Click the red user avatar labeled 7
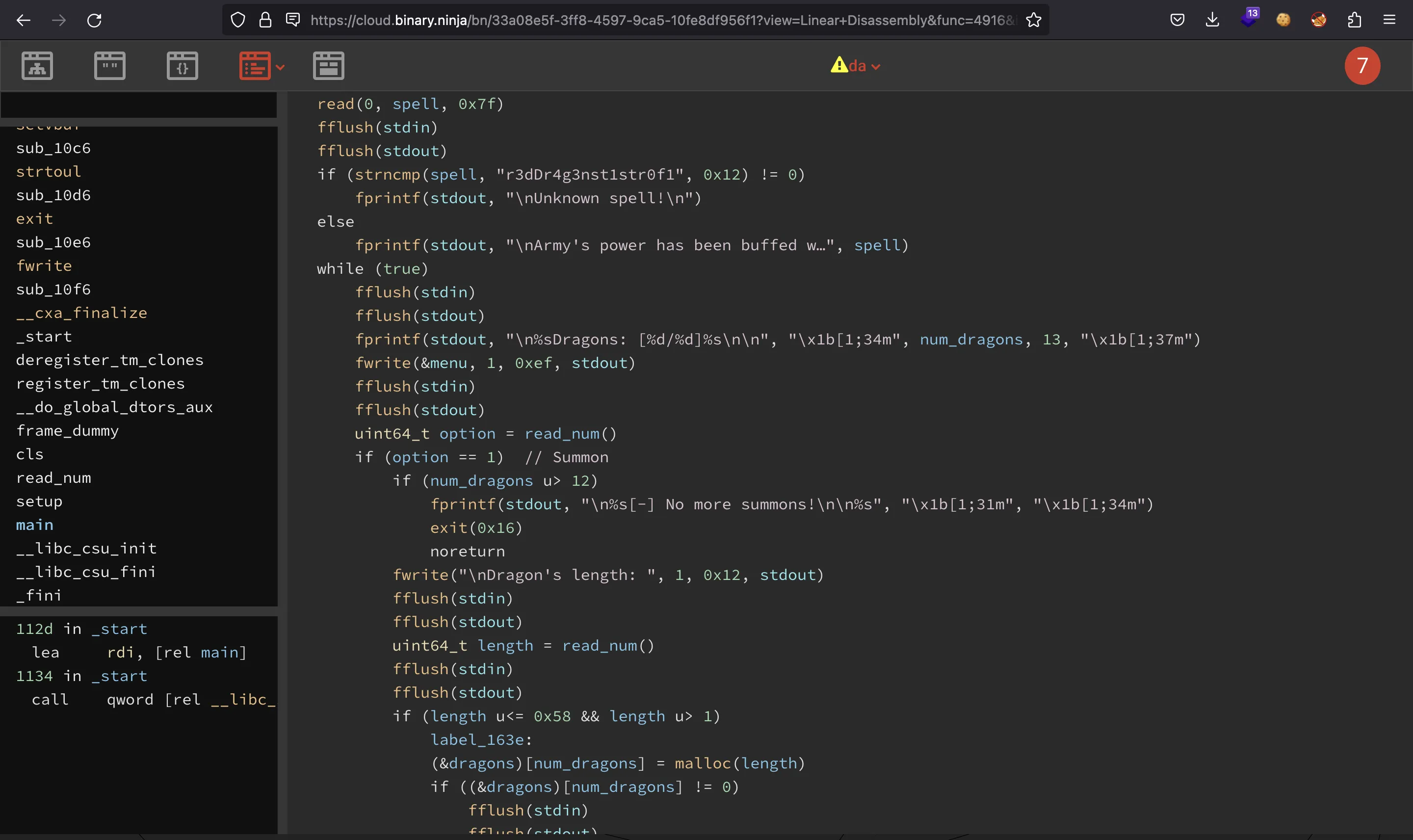This screenshot has height=840, width=1413. [1362, 66]
